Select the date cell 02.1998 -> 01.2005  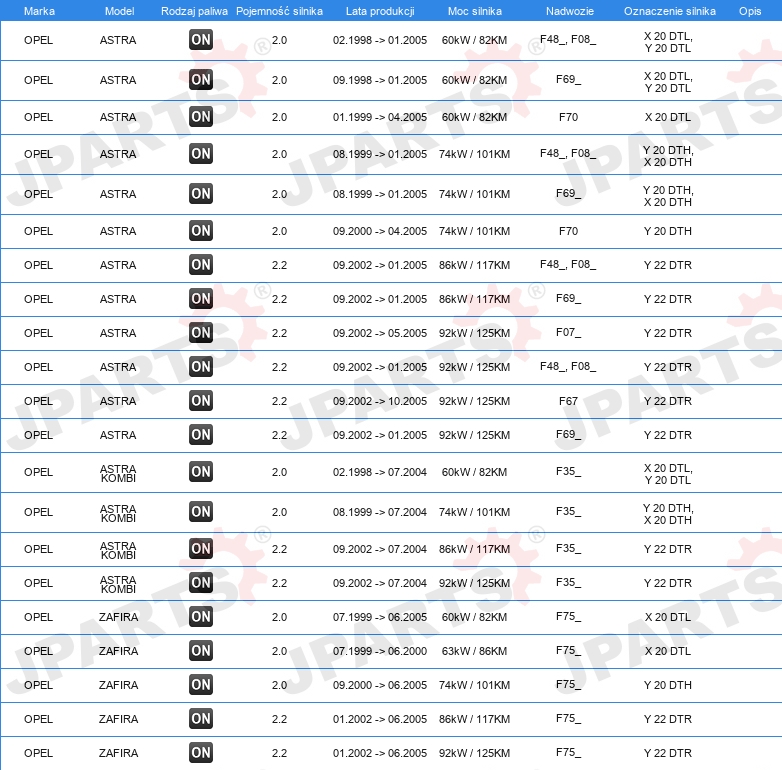point(380,40)
